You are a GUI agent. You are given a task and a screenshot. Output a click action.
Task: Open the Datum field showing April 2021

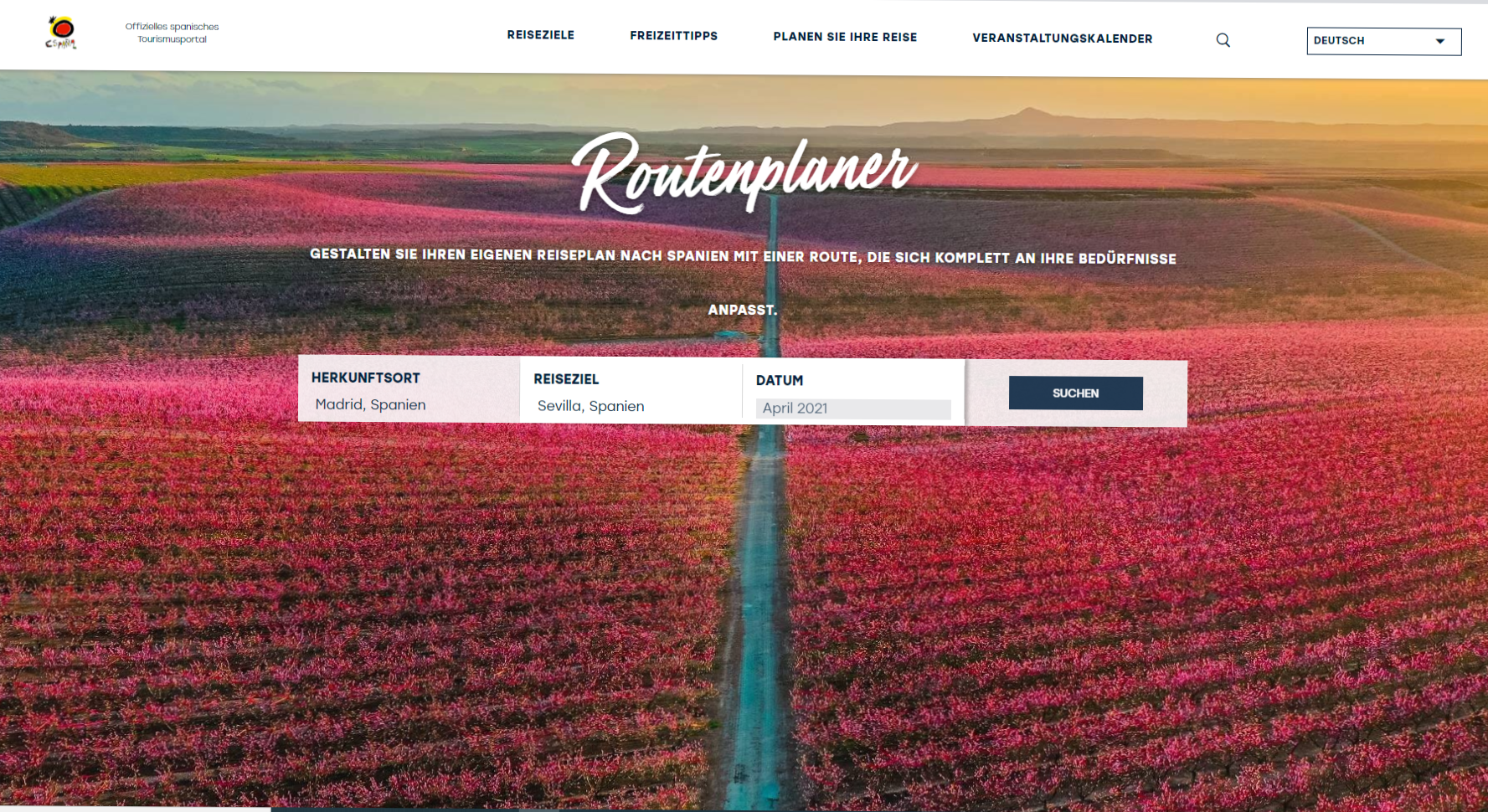click(x=853, y=409)
